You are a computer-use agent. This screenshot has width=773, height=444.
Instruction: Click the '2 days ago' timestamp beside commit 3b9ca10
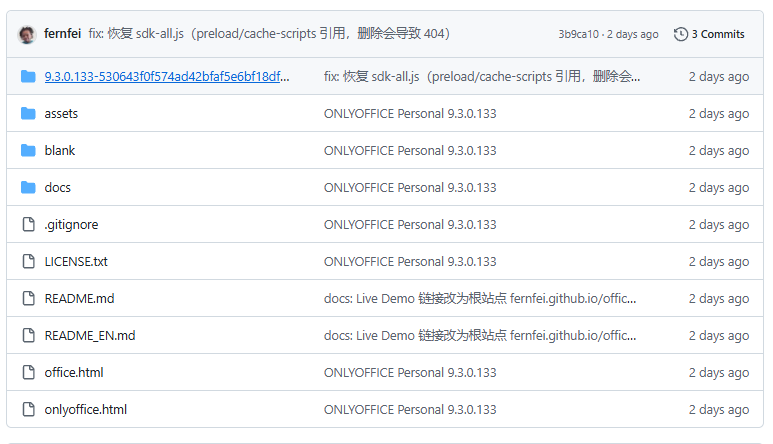[x=632, y=34]
